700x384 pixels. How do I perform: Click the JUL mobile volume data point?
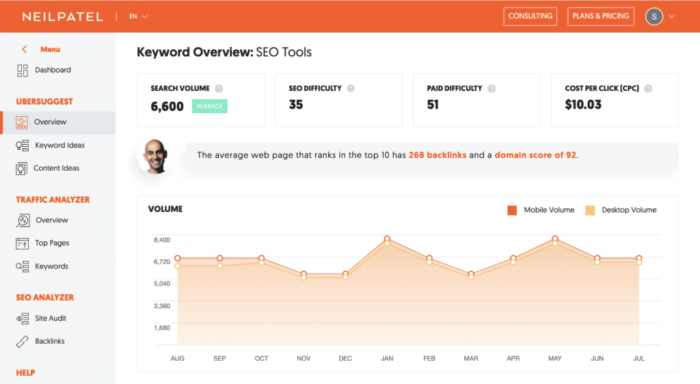639,258
